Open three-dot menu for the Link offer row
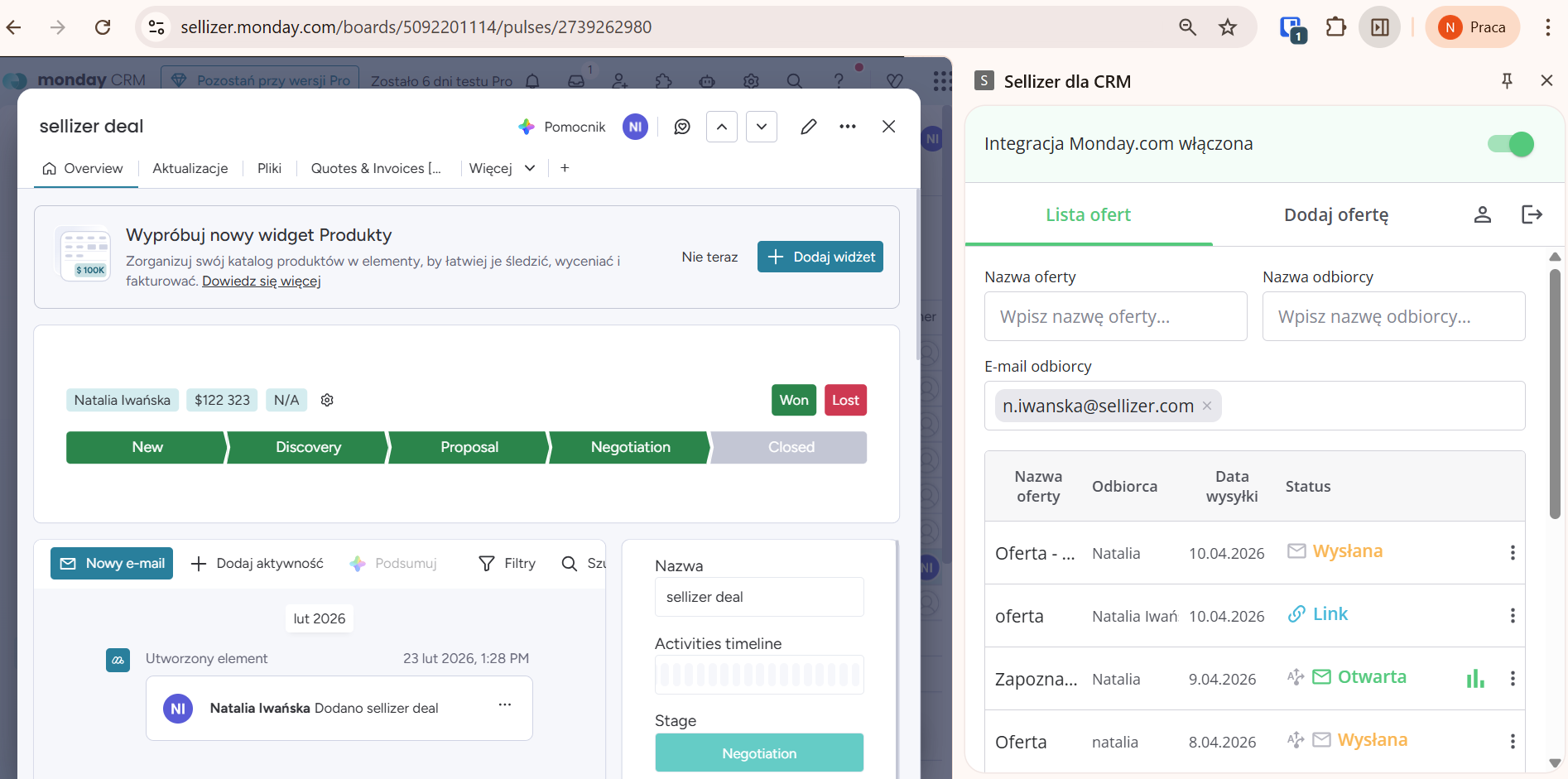 (x=1512, y=616)
